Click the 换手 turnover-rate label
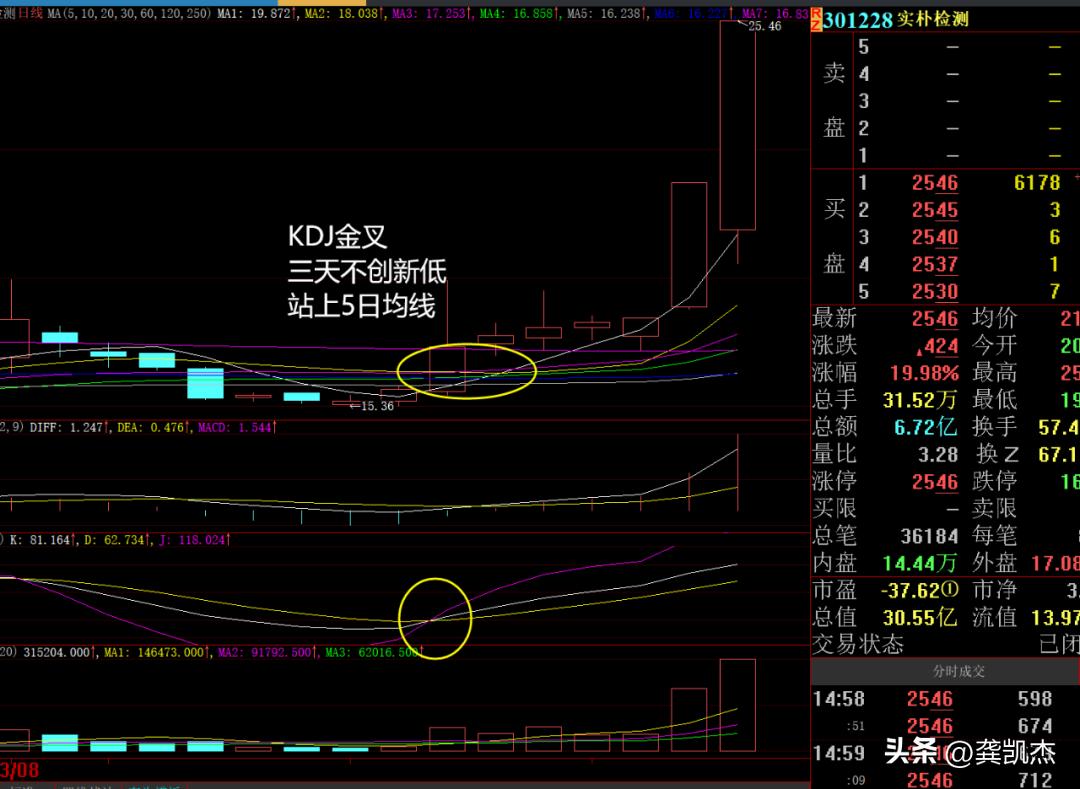This screenshot has width=1080, height=789. click(994, 427)
